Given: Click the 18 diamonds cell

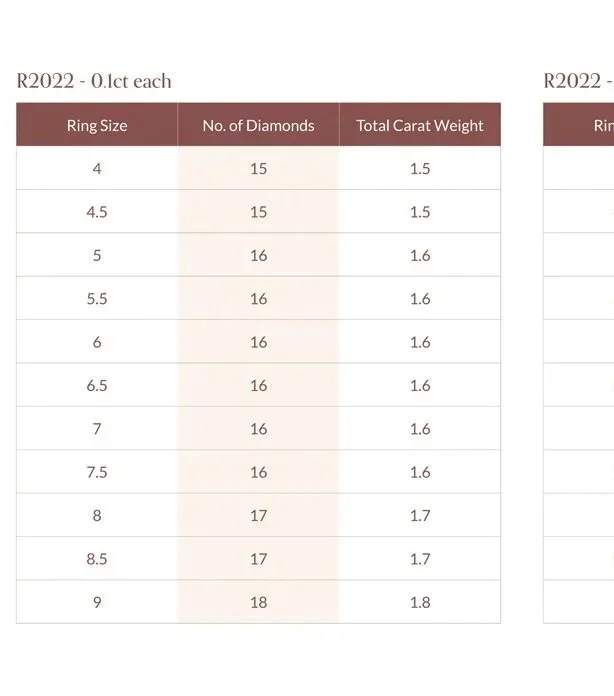Looking at the screenshot, I should 258,602.
